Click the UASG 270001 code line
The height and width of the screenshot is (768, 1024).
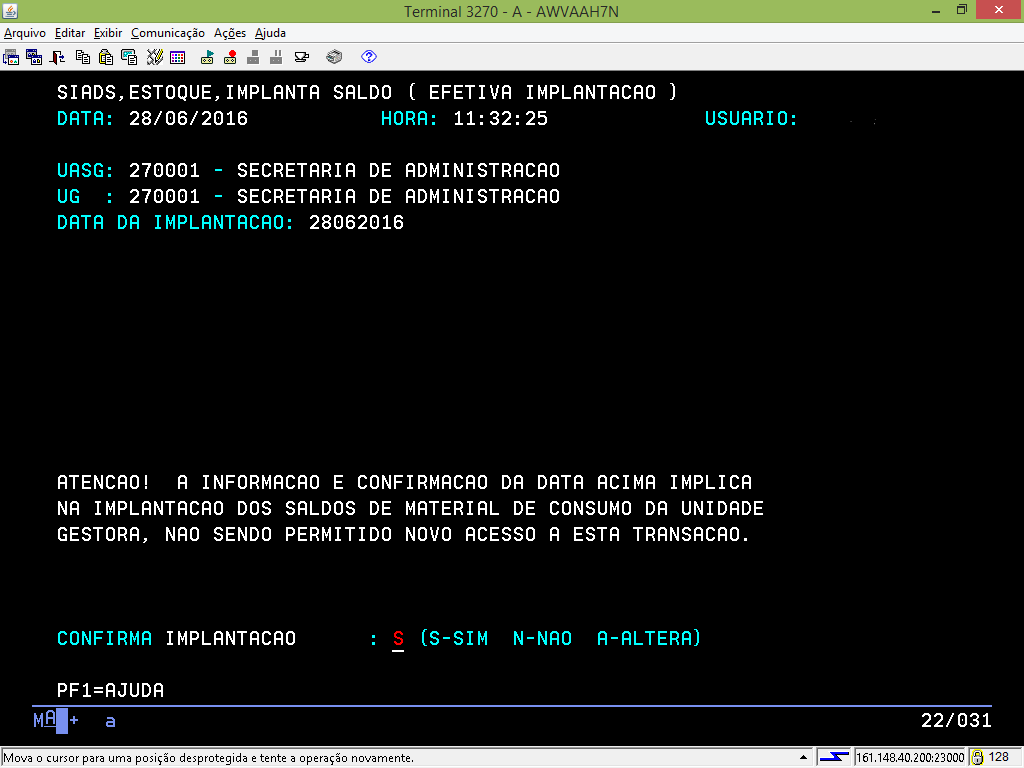[x=308, y=170]
